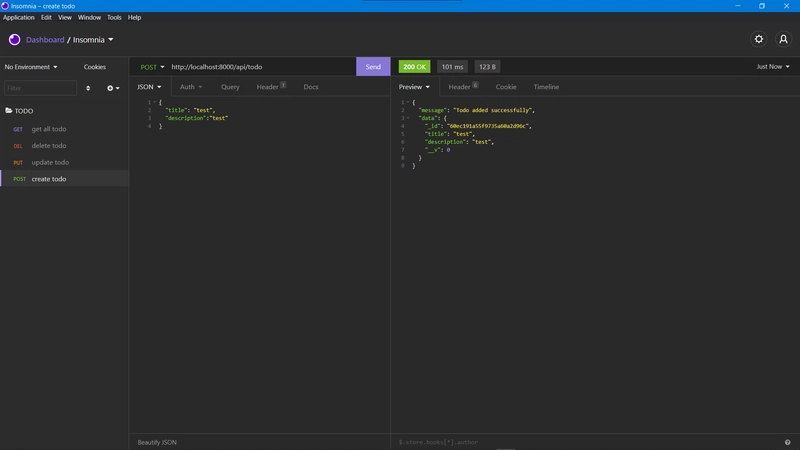800x450 pixels.
Task: Switch to the Cookie tab
Action: tap(506, 87)
